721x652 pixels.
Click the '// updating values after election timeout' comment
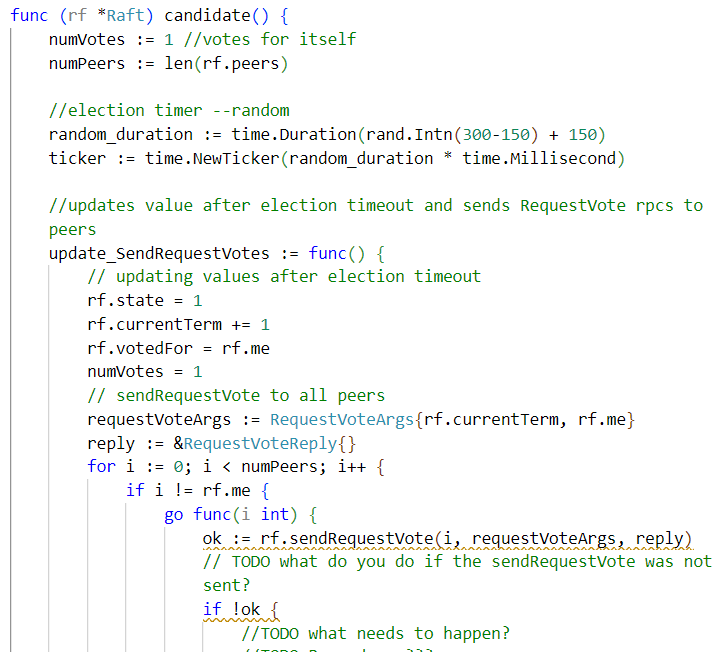pos(284,276)
